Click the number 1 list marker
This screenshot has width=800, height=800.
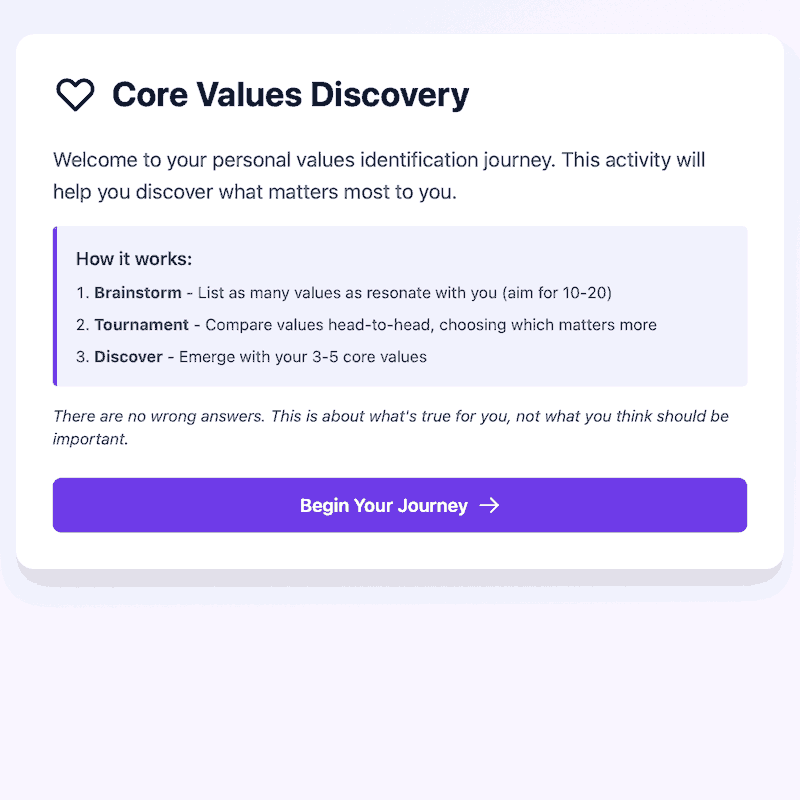click(x=82, y=293)
